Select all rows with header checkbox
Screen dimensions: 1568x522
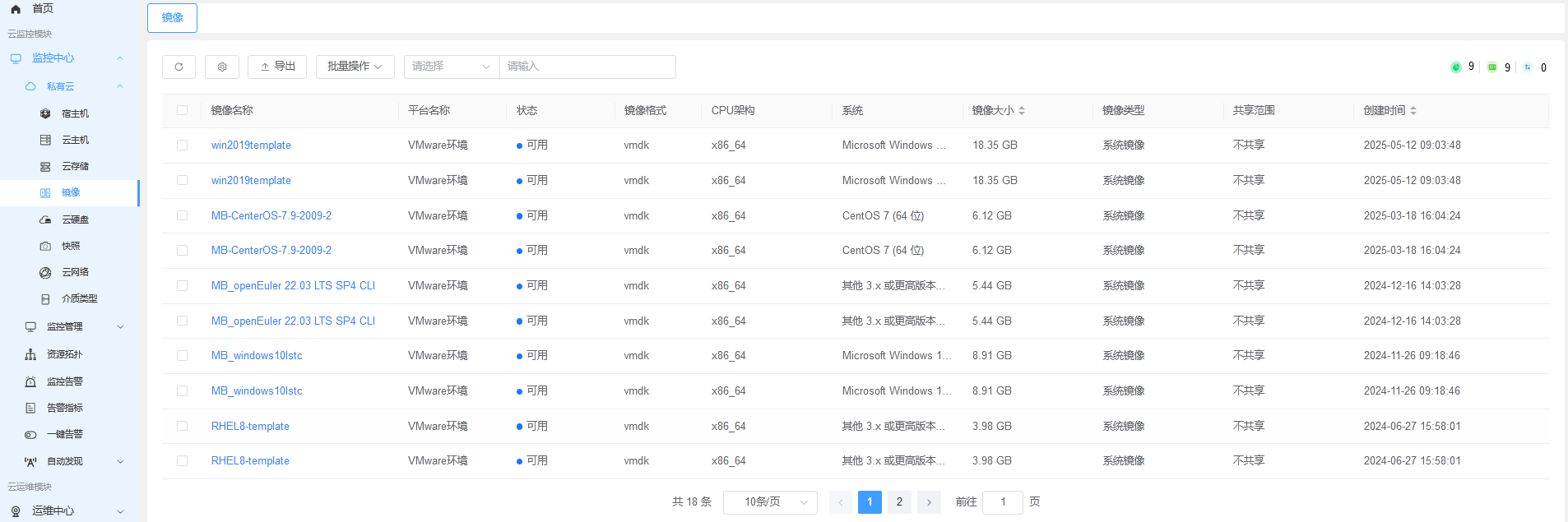pos(182,110)
